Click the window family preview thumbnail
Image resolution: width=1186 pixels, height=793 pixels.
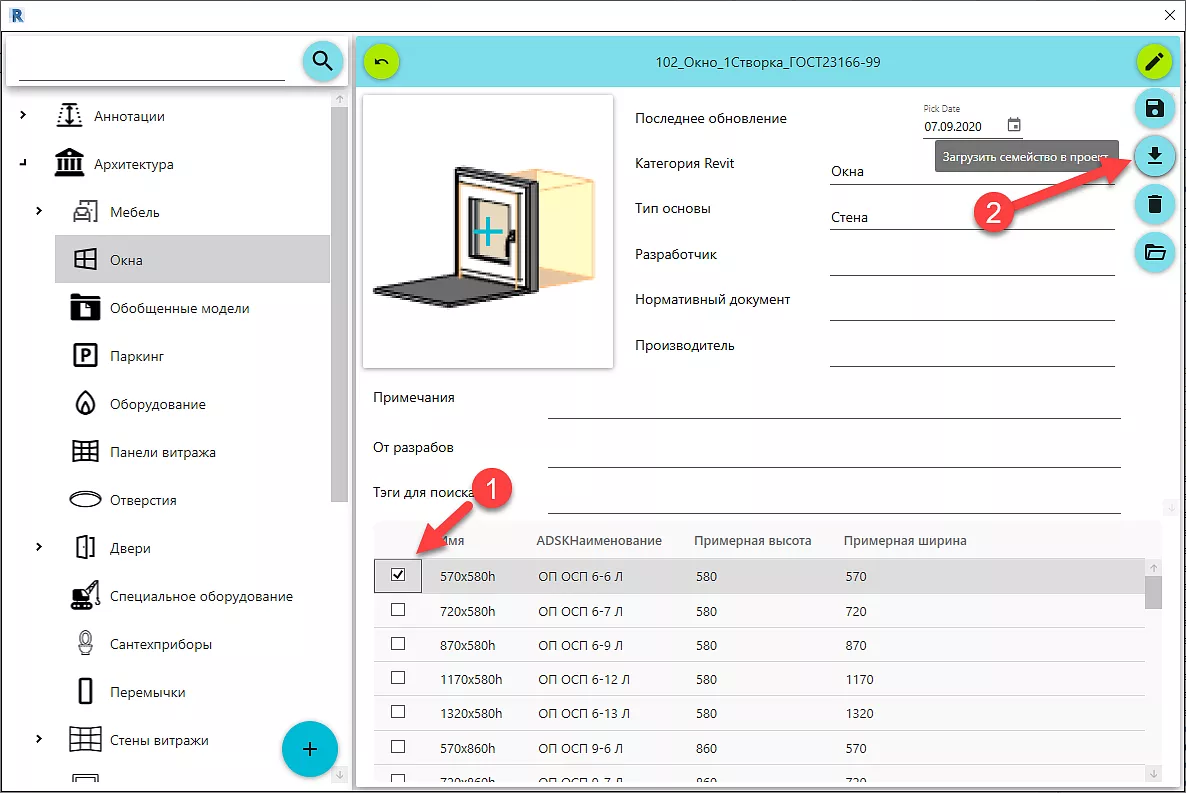click(487, 232)
